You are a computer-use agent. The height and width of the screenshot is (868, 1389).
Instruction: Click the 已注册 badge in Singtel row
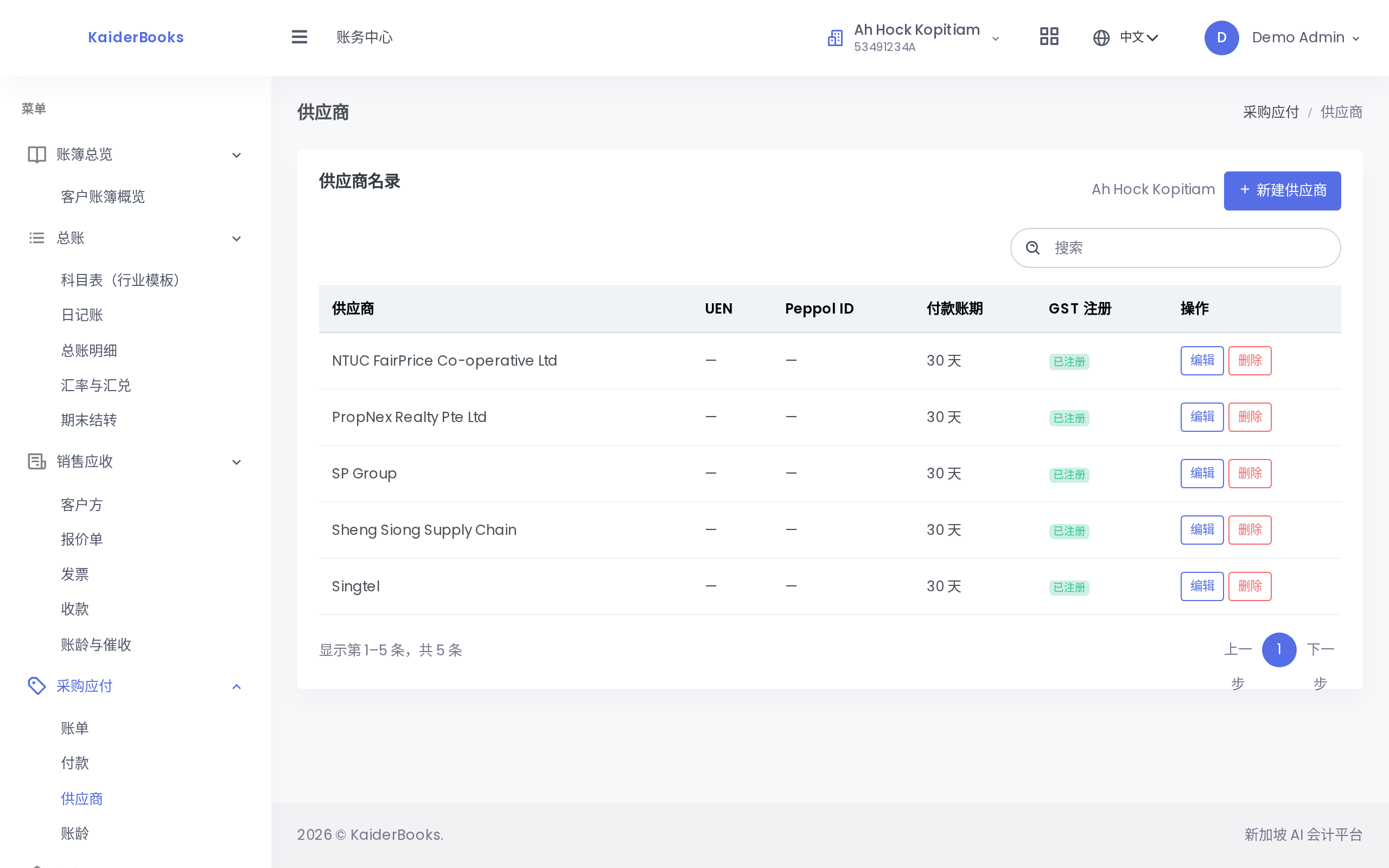[1069, 588]
